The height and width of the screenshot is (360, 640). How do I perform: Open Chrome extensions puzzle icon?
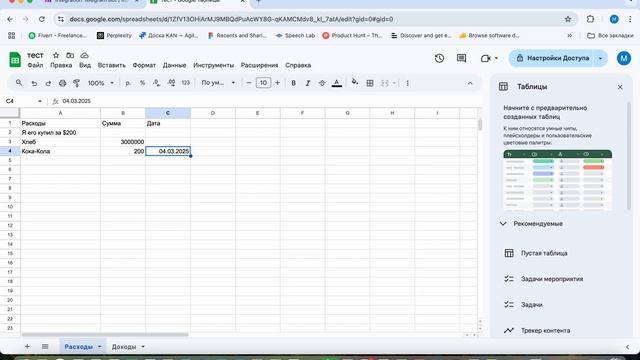[590, 19]
